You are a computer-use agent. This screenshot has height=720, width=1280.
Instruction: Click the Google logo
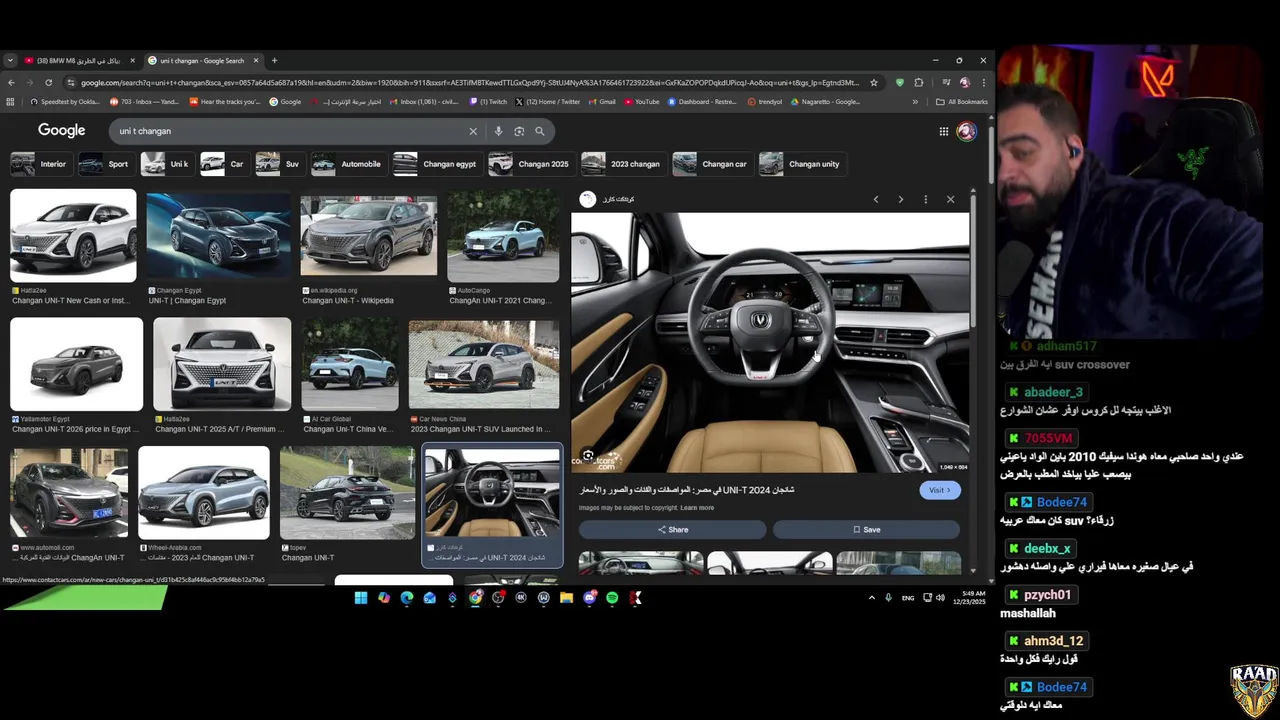[62, 130]
